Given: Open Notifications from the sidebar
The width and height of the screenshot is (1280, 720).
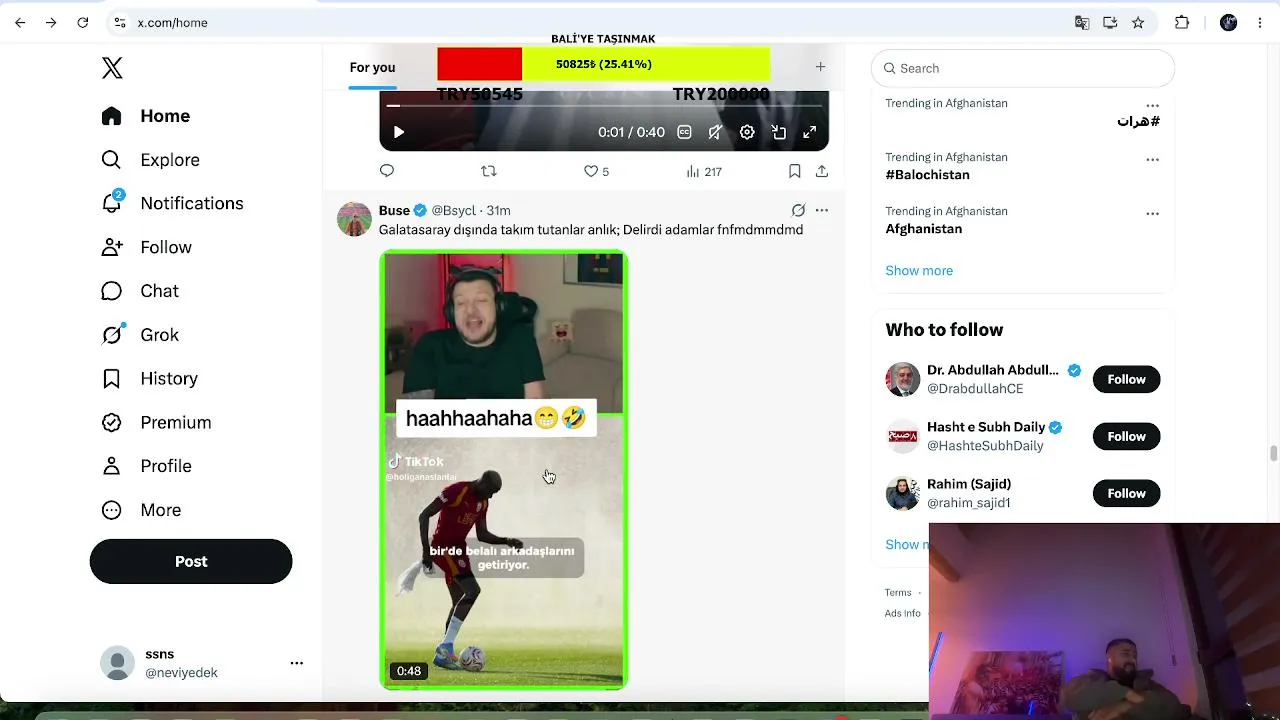Looking at the screenshot, I should pyautogui.click(x=172, y=203).
